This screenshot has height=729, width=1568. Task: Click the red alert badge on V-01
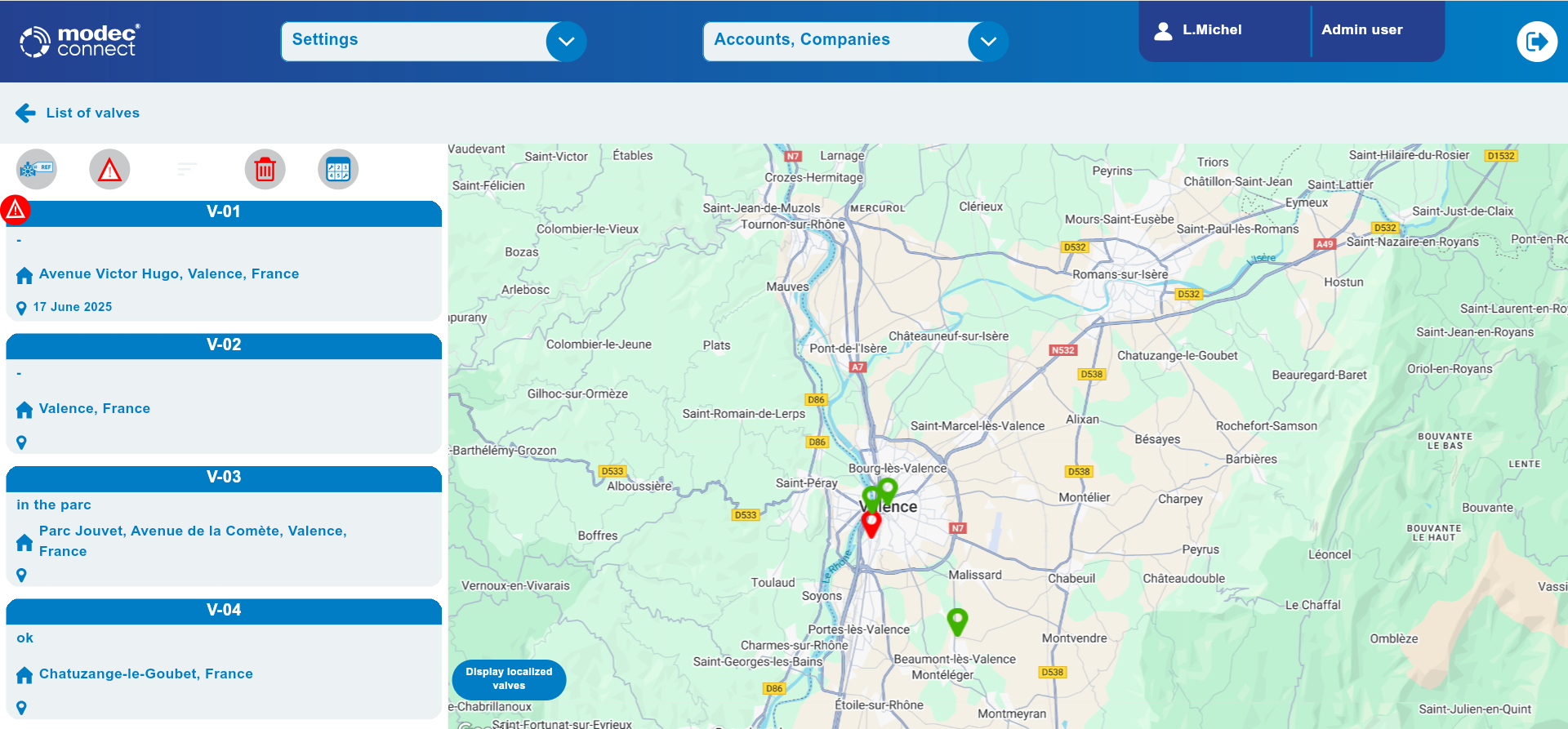16,211
